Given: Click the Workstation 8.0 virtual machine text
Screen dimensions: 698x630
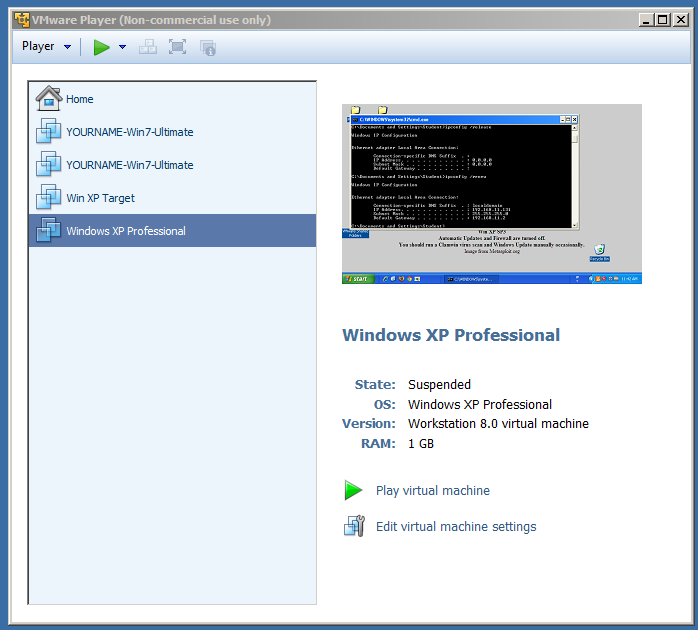Looking at the screenshot, I should (498, 424).
